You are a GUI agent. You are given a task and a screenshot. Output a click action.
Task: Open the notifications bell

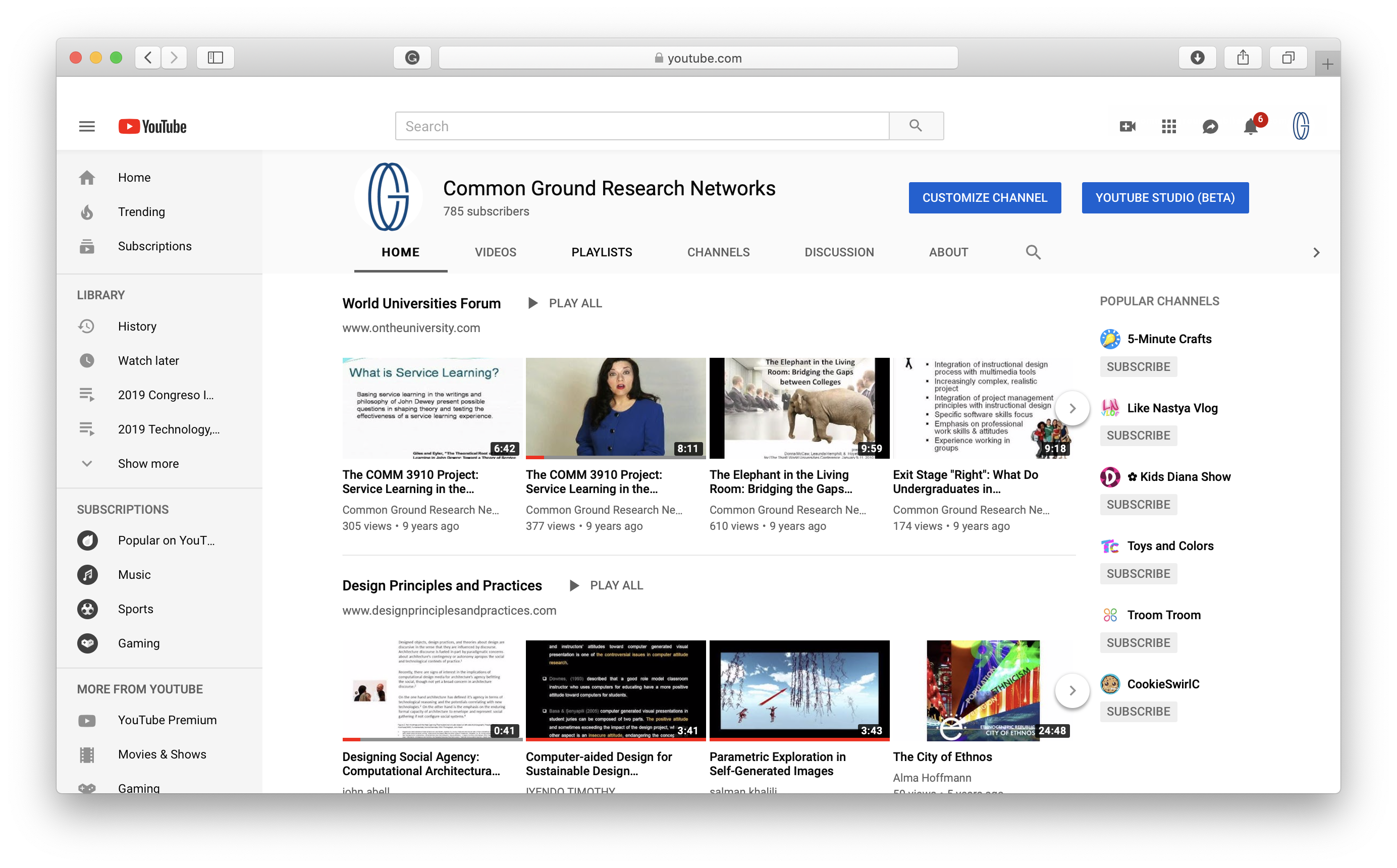pyautogui.click(x=1251, y=126)
